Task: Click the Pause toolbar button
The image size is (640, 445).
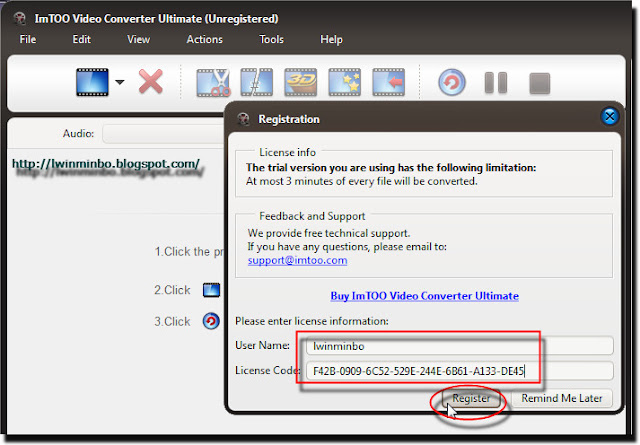Action: click(x=496, y=83)
